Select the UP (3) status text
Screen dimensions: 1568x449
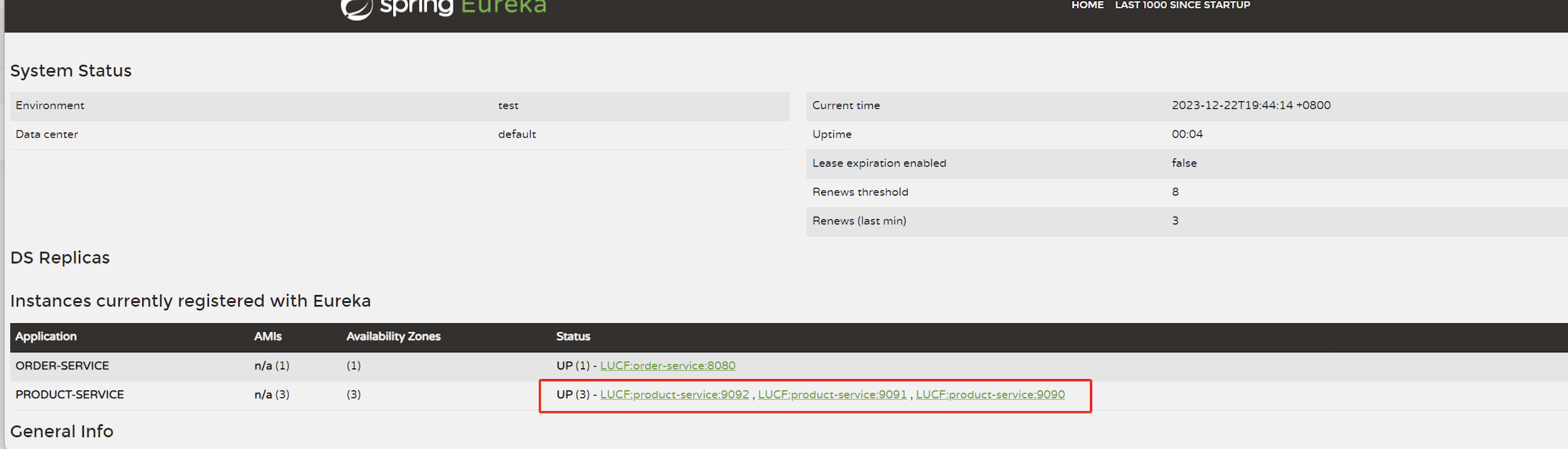click(572, 394)
